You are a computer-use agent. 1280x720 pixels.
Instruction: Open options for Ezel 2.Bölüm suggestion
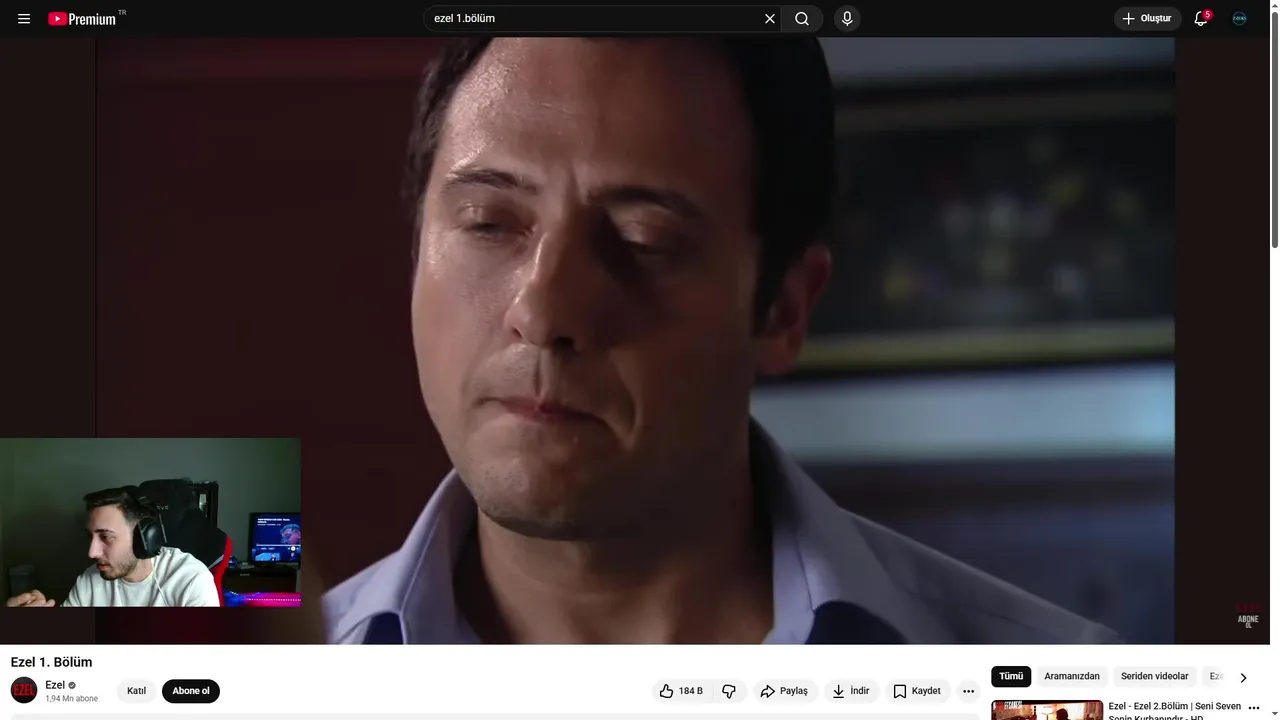point(1254,708)
